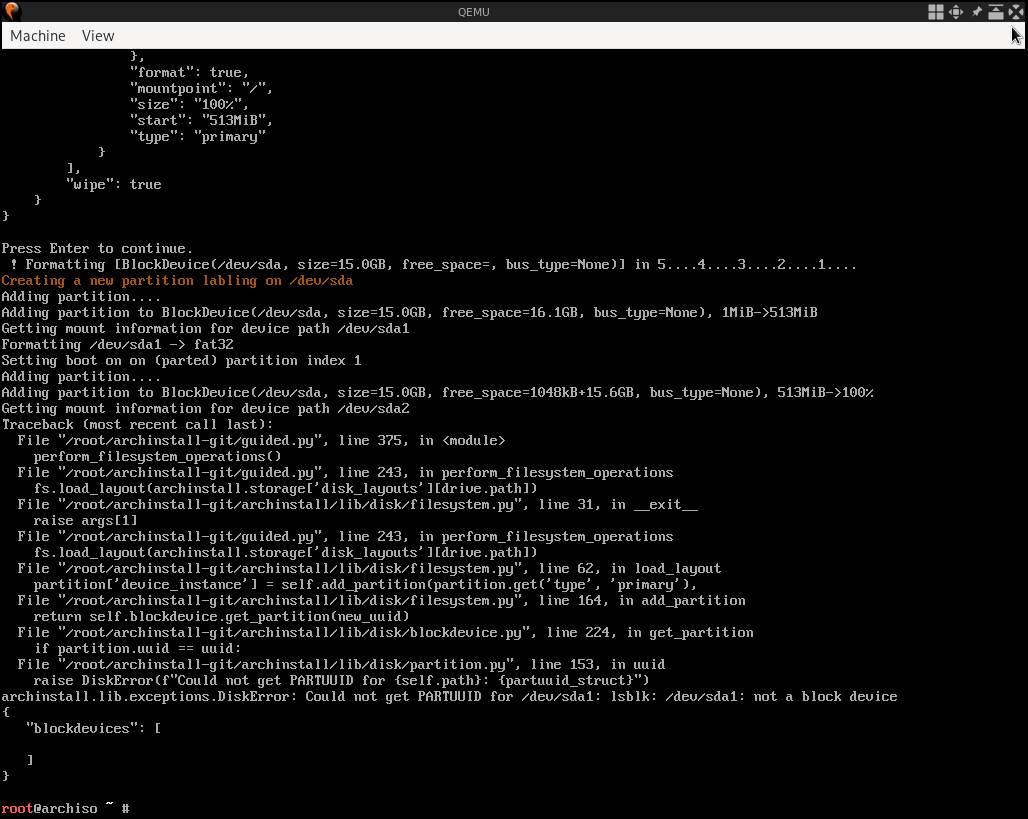This screenshot has width=1028, height=819.
Task: Click the QEMU guest application icon in the titlebar
Action: [10, 11]
